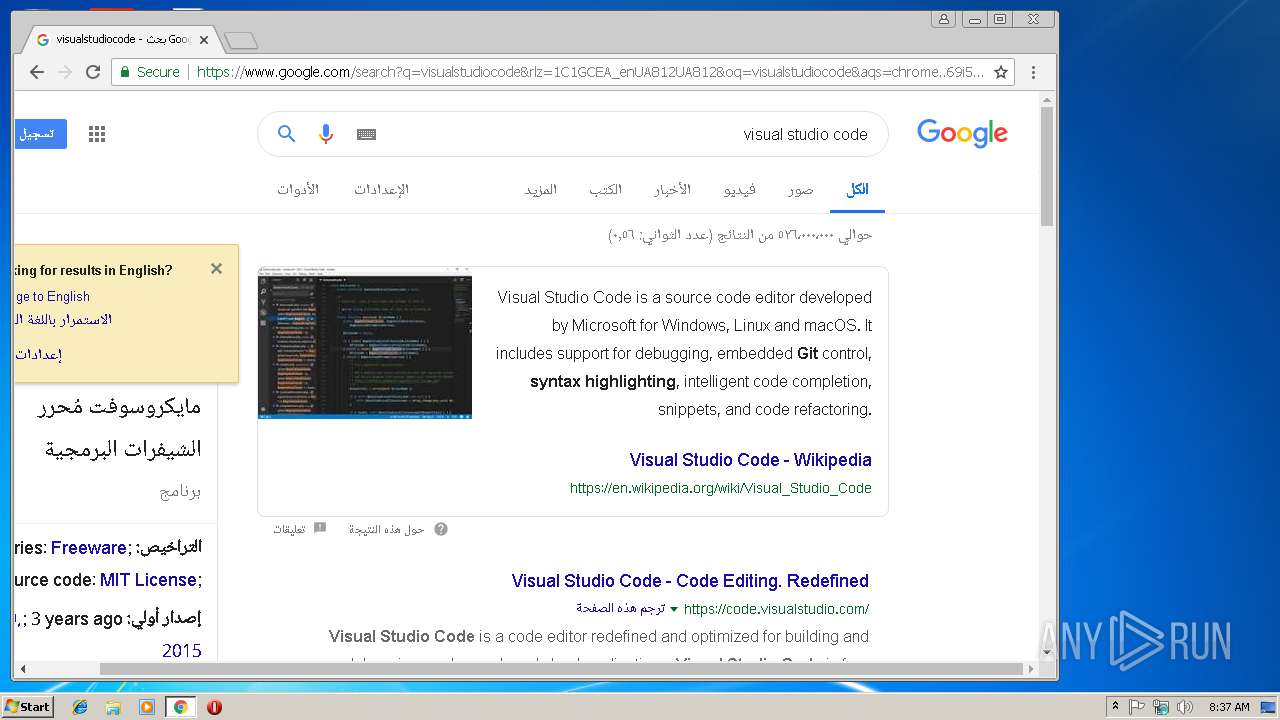
Task: Click the 2015 release year link
Action: click(x=182, y=651)
